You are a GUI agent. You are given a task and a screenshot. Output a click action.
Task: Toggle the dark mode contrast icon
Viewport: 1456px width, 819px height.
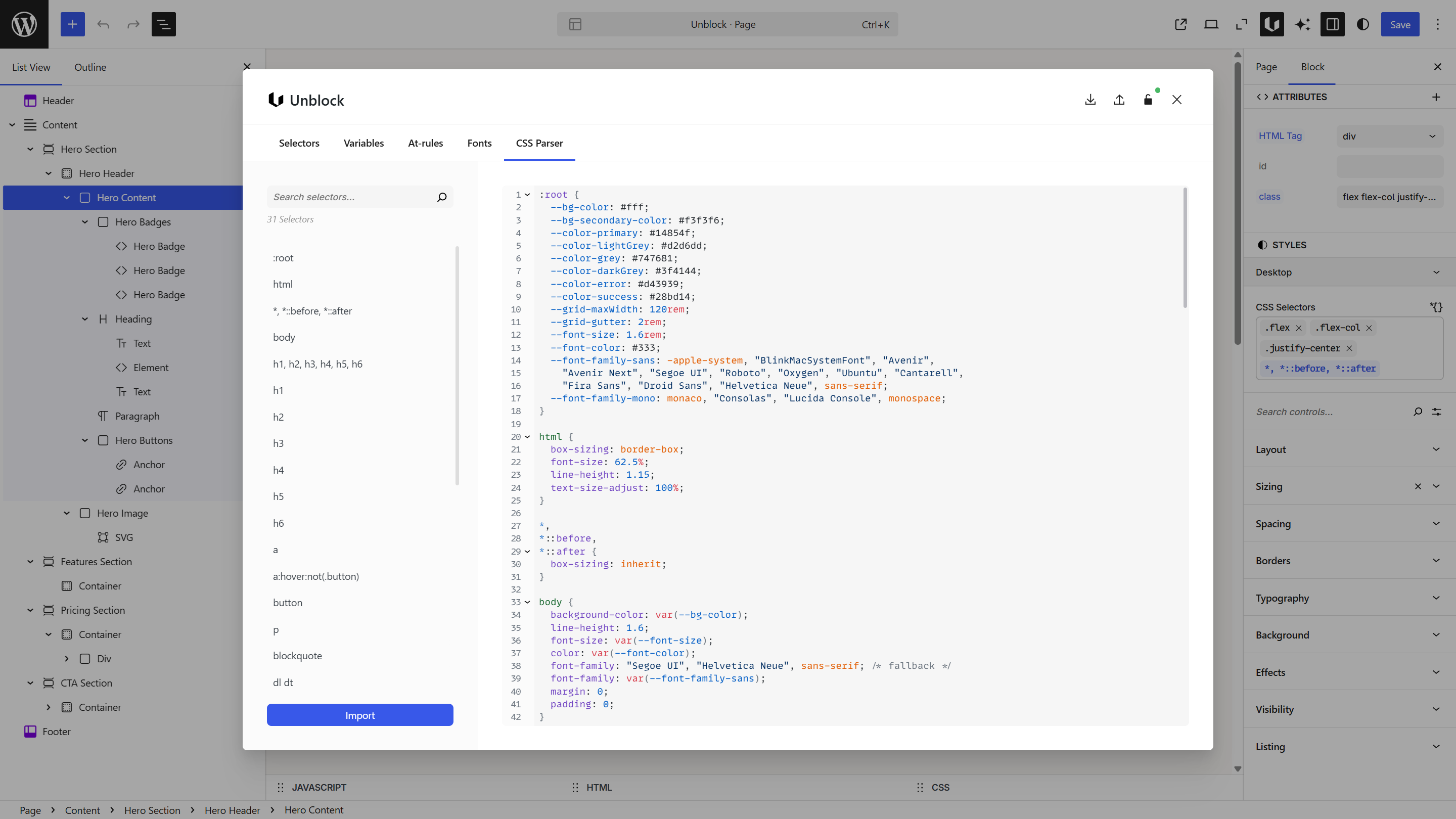(1363, 24)
